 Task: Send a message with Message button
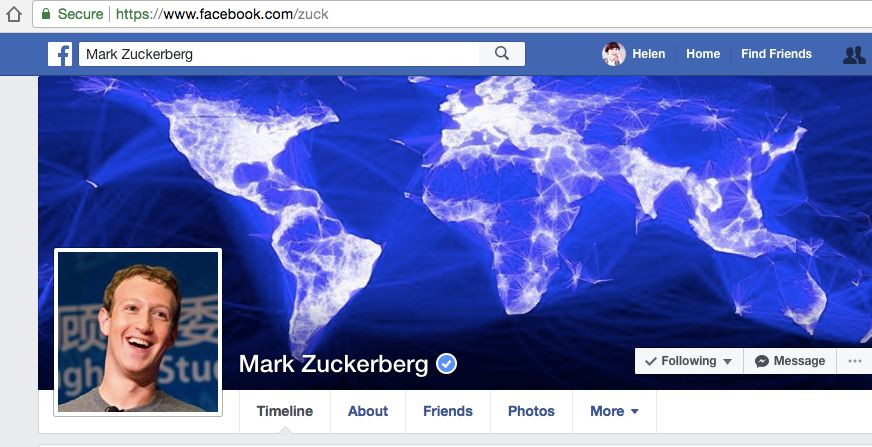click(x=790, y=361)
